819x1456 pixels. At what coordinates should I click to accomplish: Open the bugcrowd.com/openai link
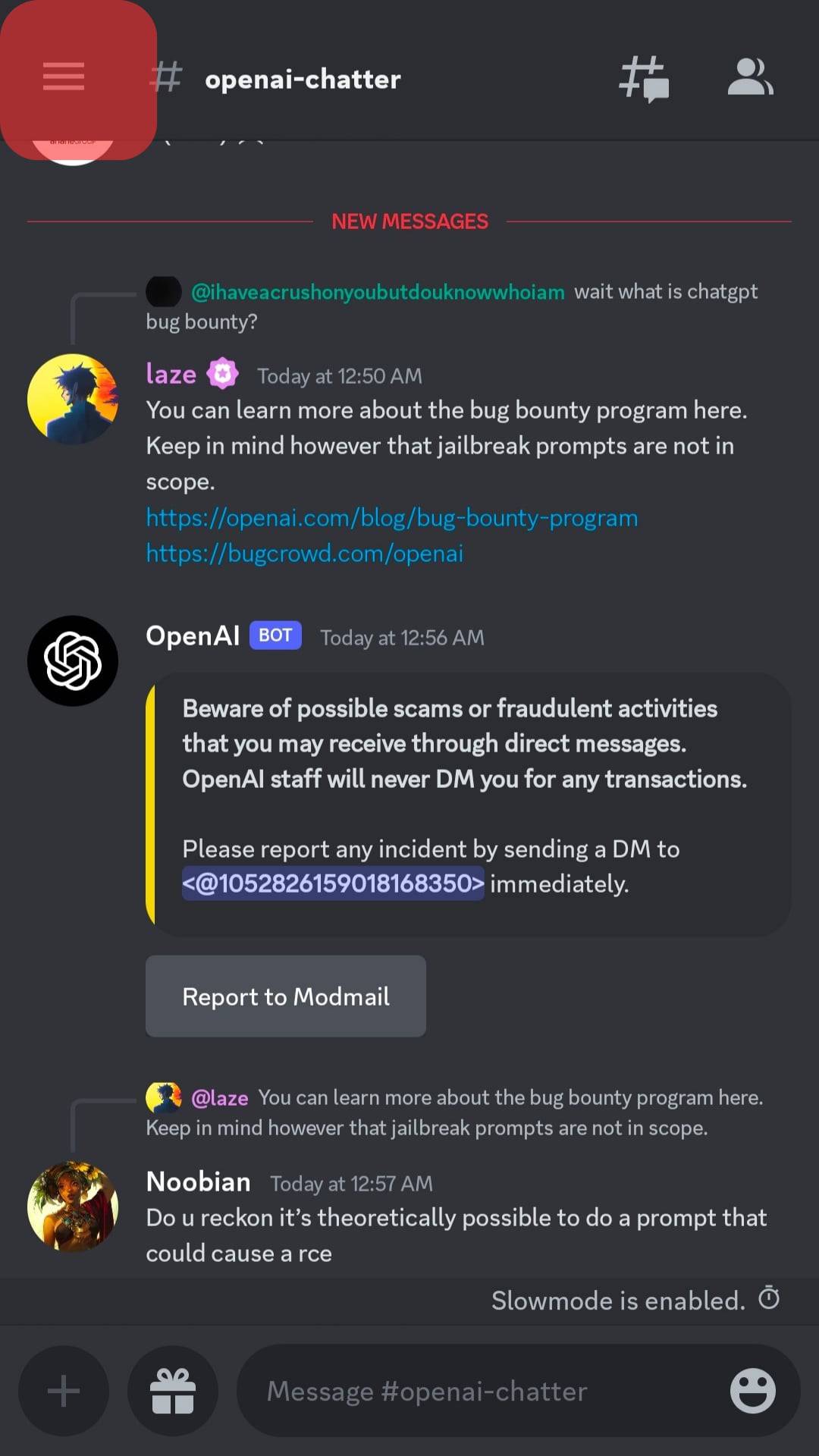[304, 554]
